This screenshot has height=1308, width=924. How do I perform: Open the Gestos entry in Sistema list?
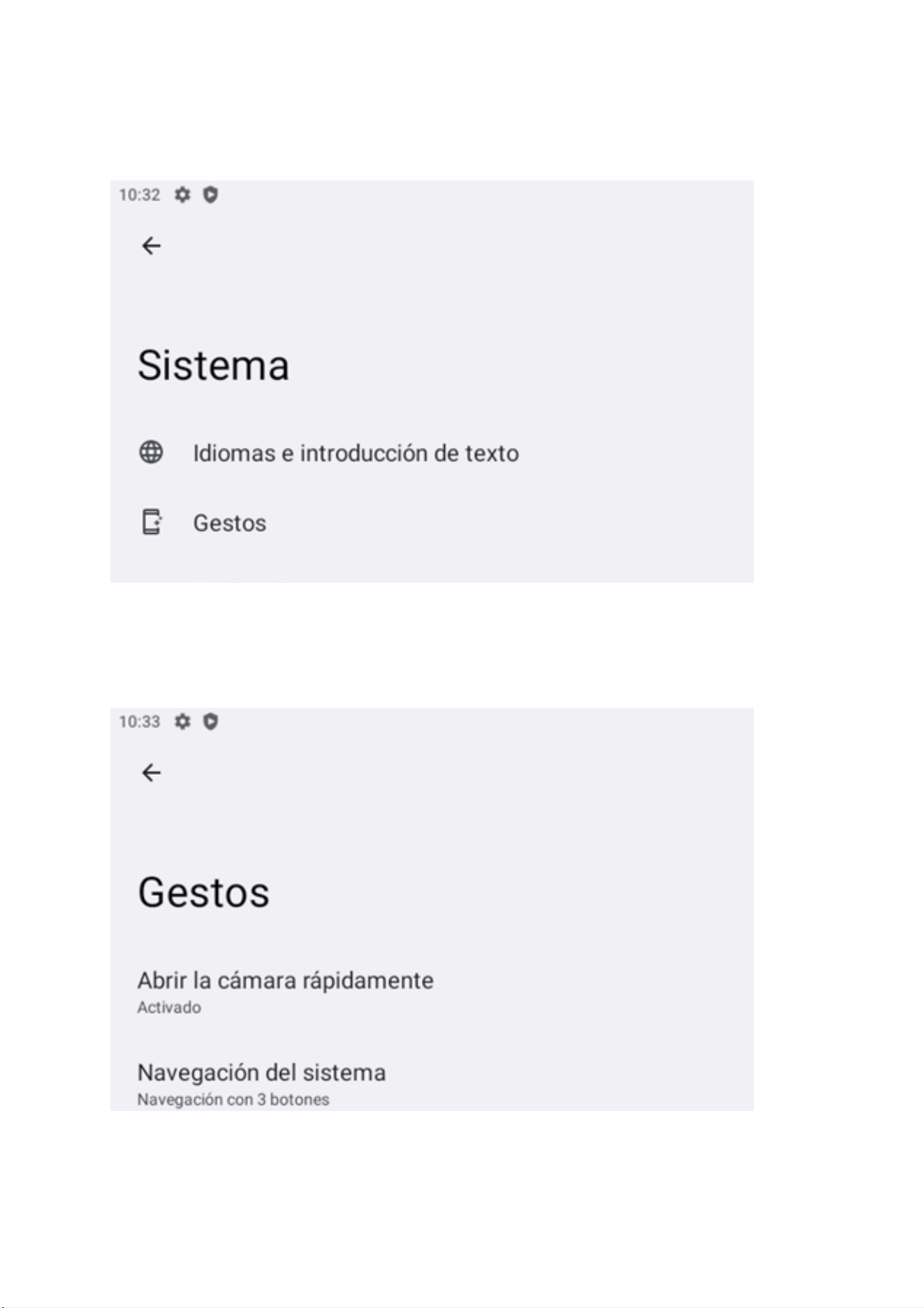pyautogui.click(x=432, y=523)
